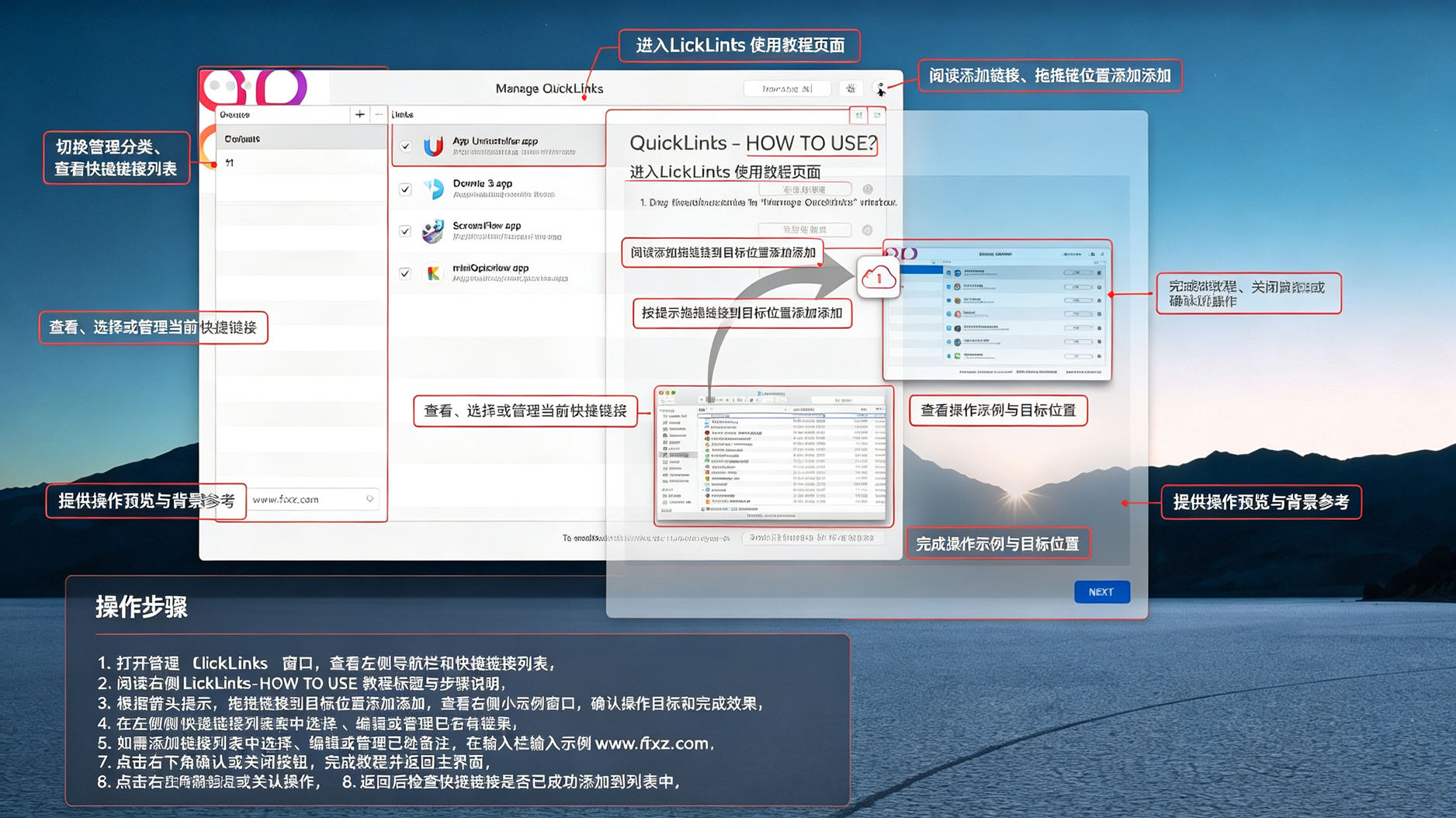Click the person icon in the title bar

880,89
